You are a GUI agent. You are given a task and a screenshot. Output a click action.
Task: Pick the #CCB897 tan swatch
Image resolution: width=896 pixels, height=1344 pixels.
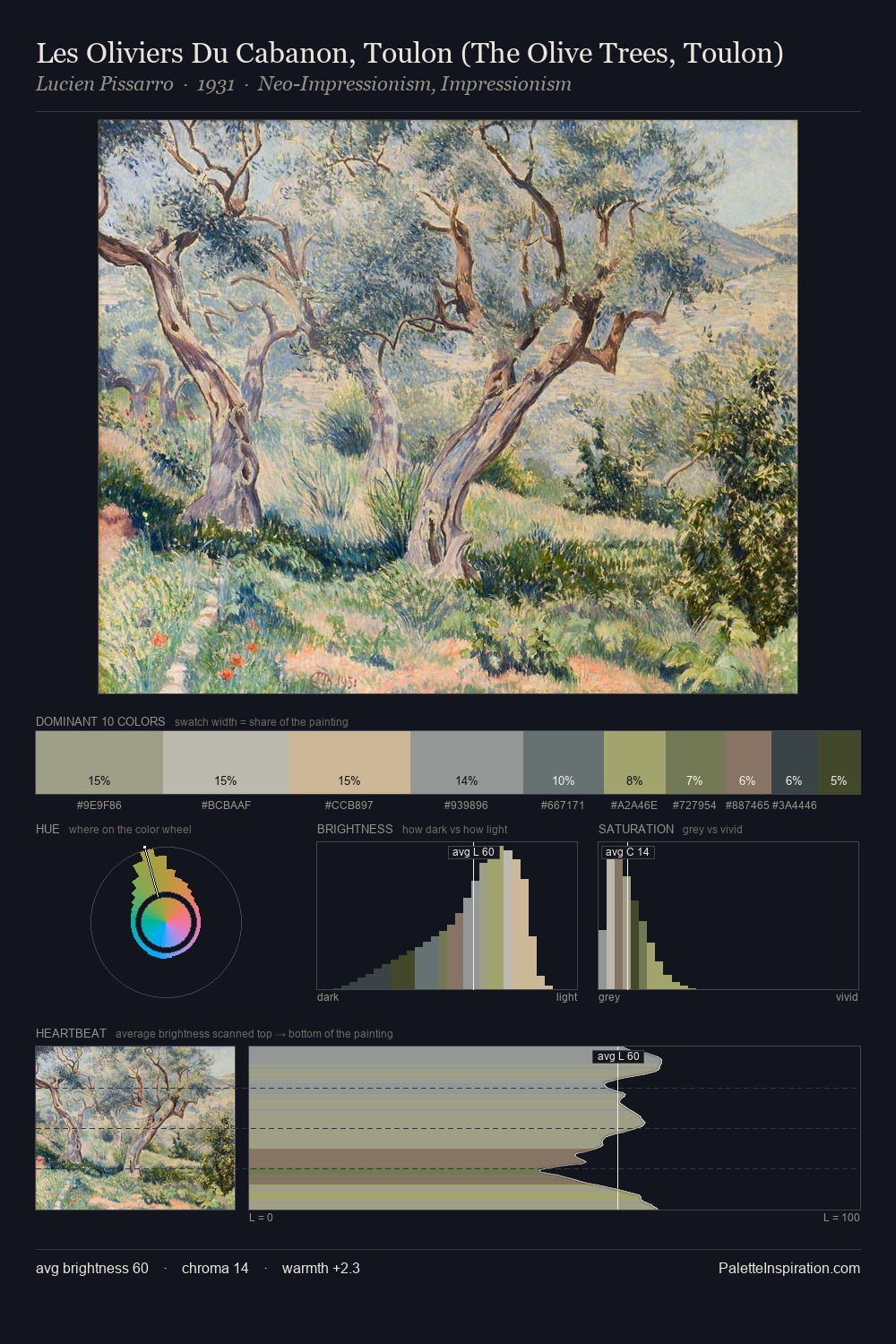[350, 762]
